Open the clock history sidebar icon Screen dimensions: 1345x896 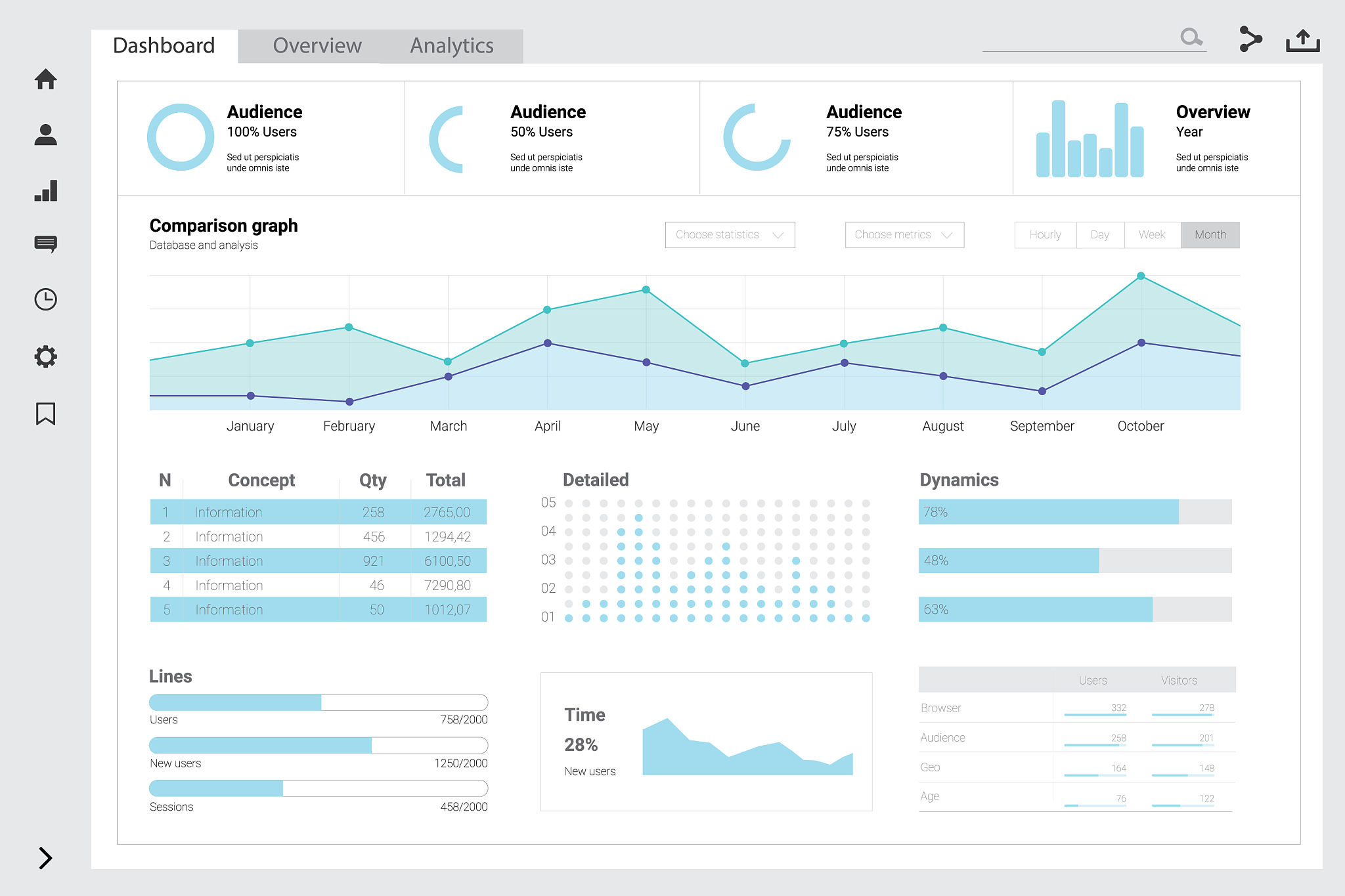(x=45, y=299)
